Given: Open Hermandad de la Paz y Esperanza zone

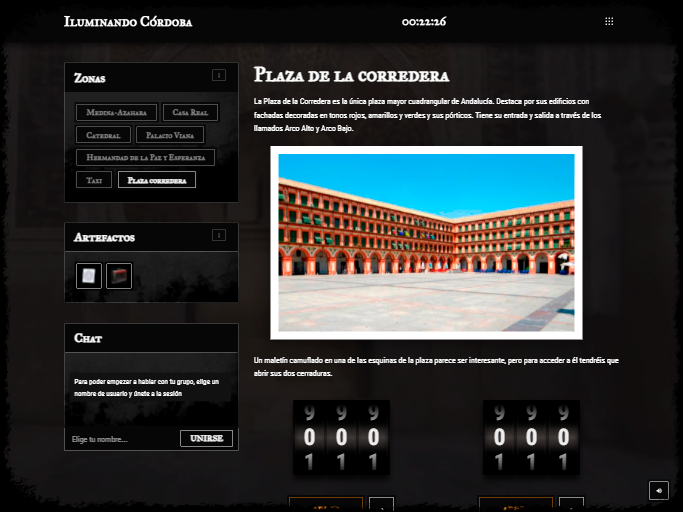Looking at the screenshot, I should tap(145, 158).
